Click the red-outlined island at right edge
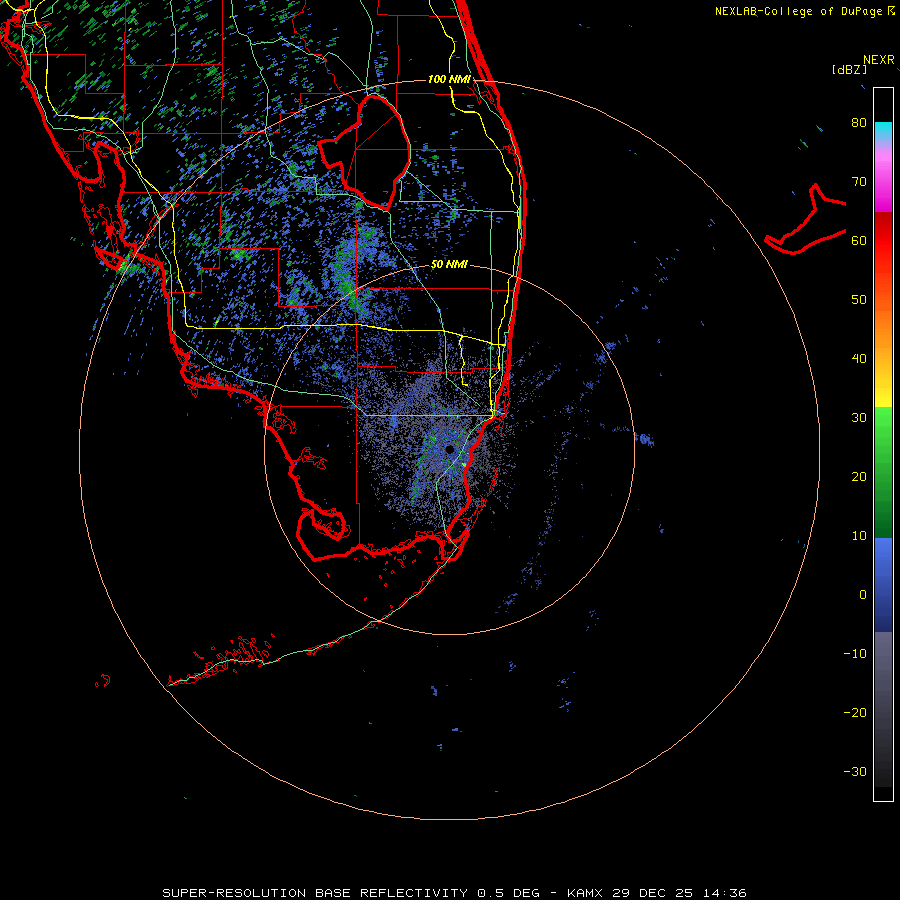Viewport: 900px width, 900px height. tap(806, 220)
